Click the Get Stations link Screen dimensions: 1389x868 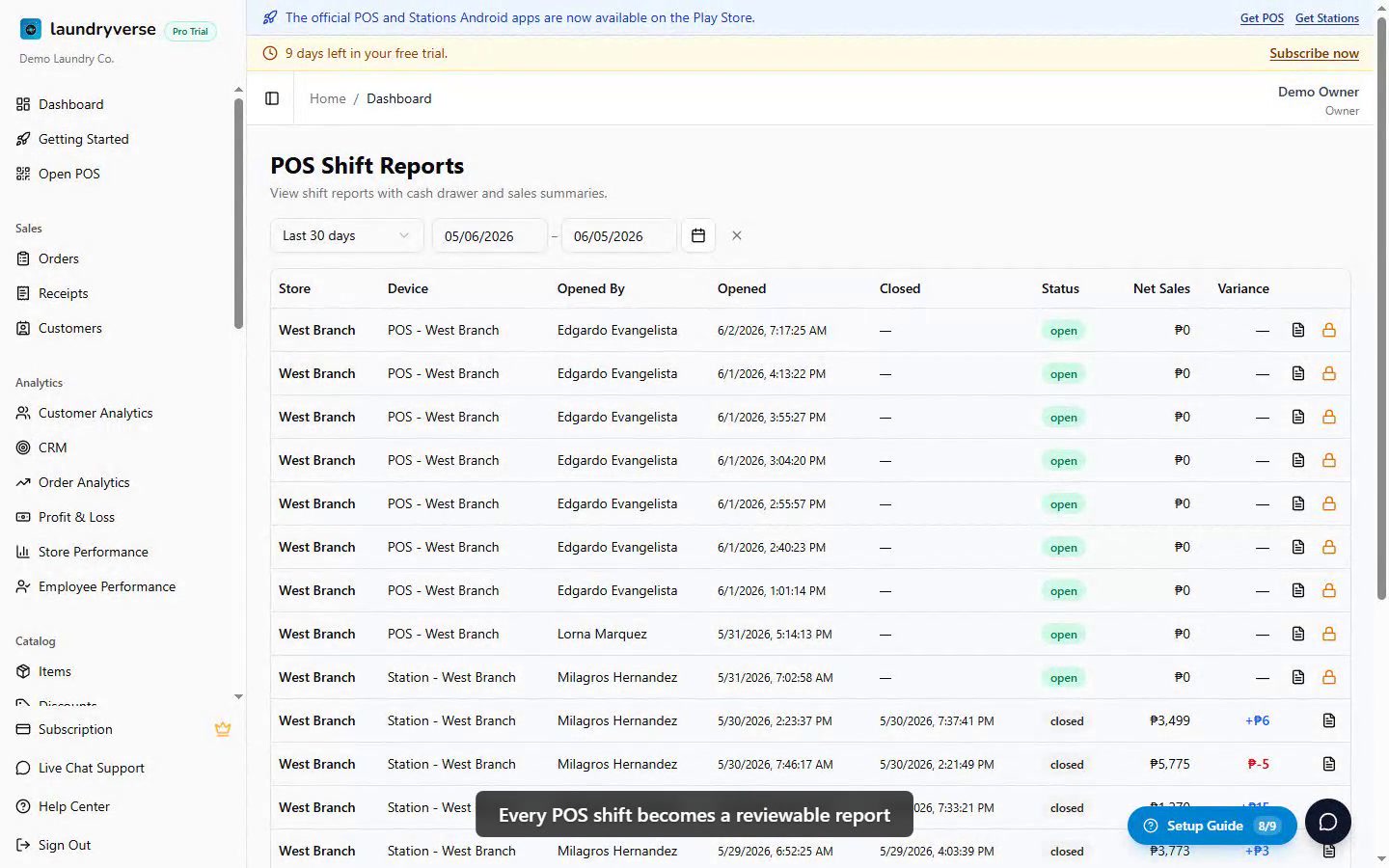coord(1326,18)
